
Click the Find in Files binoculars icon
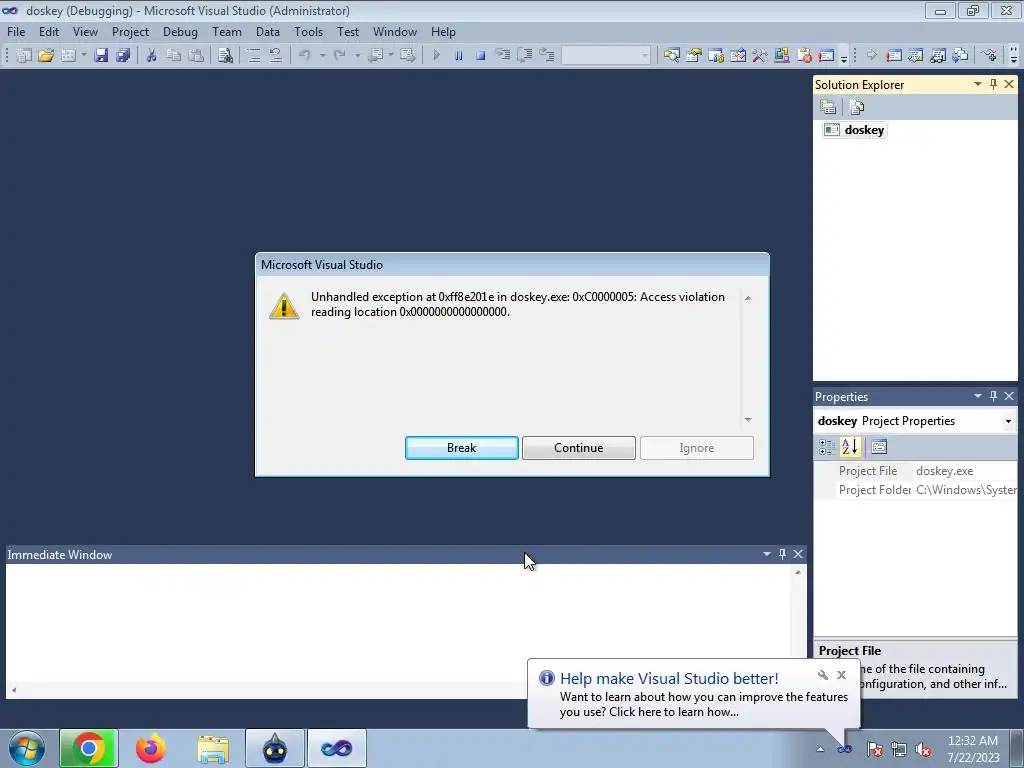click(225, 56)
